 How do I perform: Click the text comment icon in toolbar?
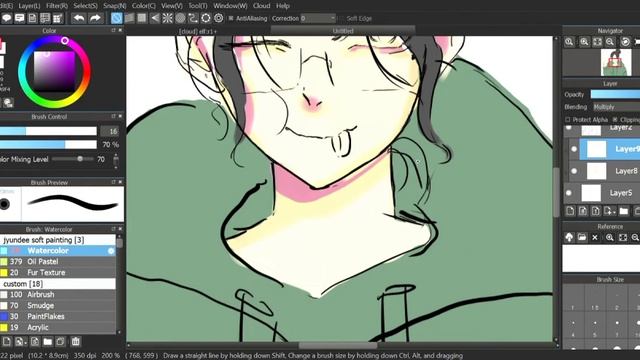pyautogui.click(x=19, y=18)
